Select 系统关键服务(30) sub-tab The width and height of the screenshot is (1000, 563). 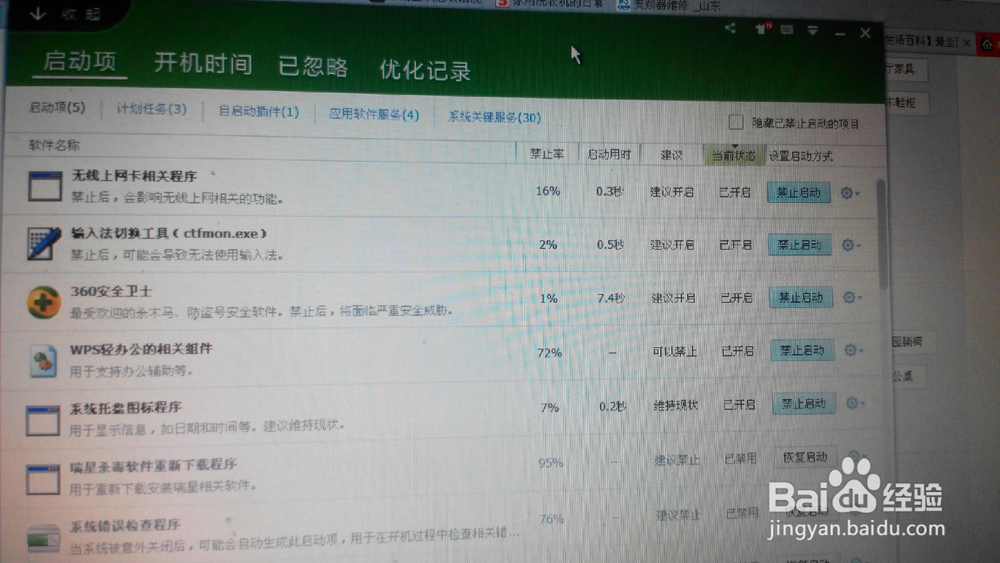tap(494, 117)
